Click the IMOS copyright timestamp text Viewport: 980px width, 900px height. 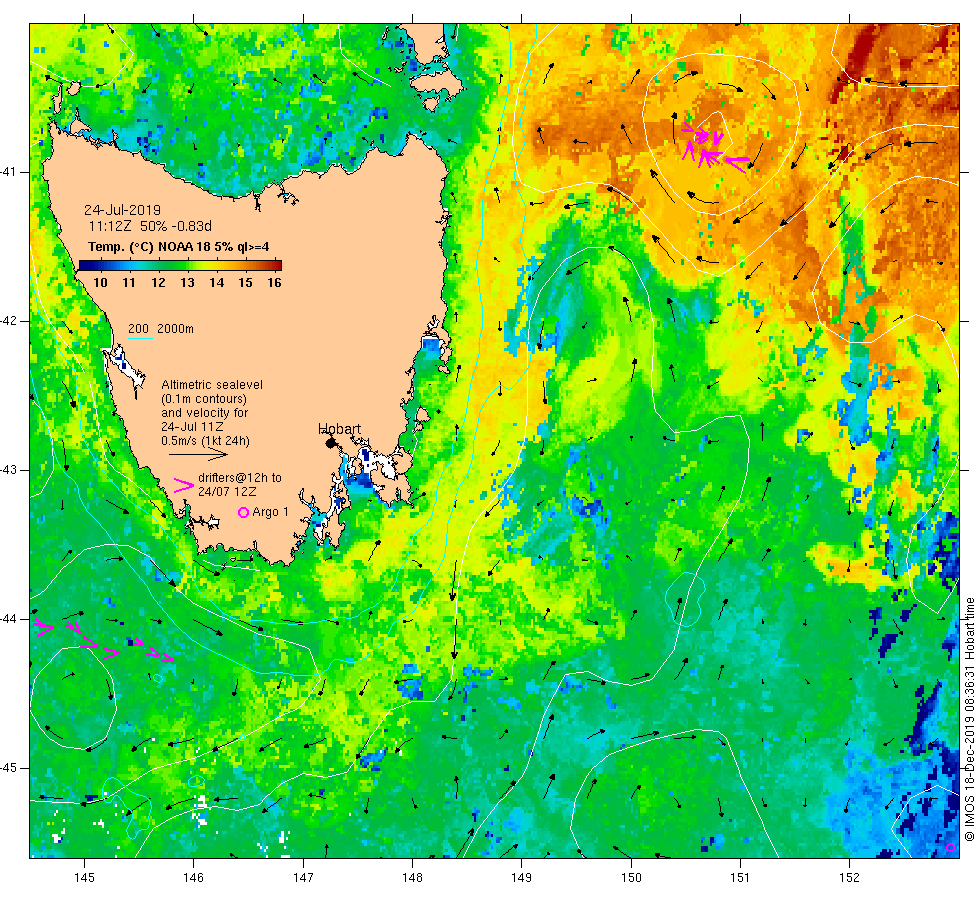tap(969, 719)
